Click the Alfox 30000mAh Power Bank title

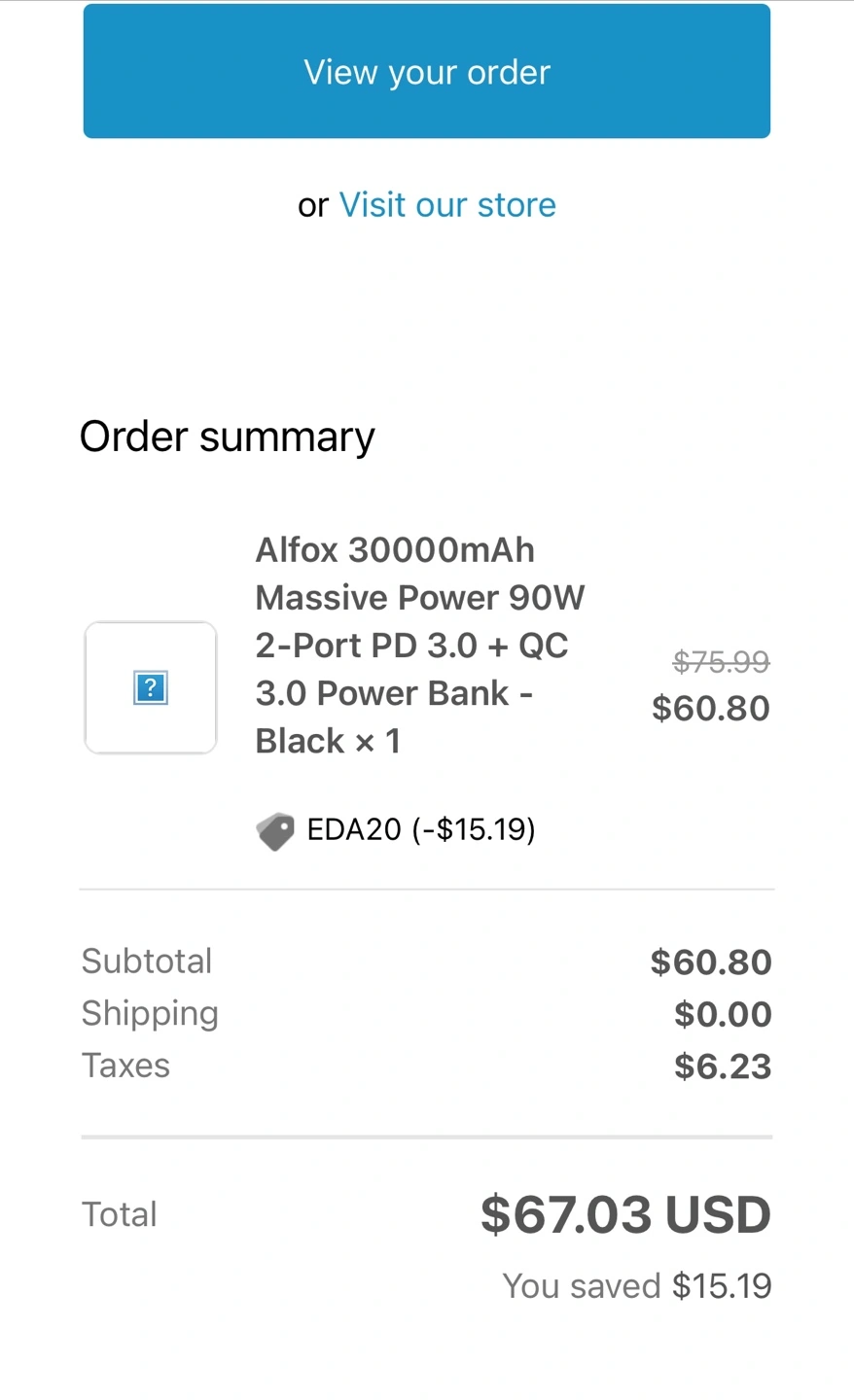420,646
